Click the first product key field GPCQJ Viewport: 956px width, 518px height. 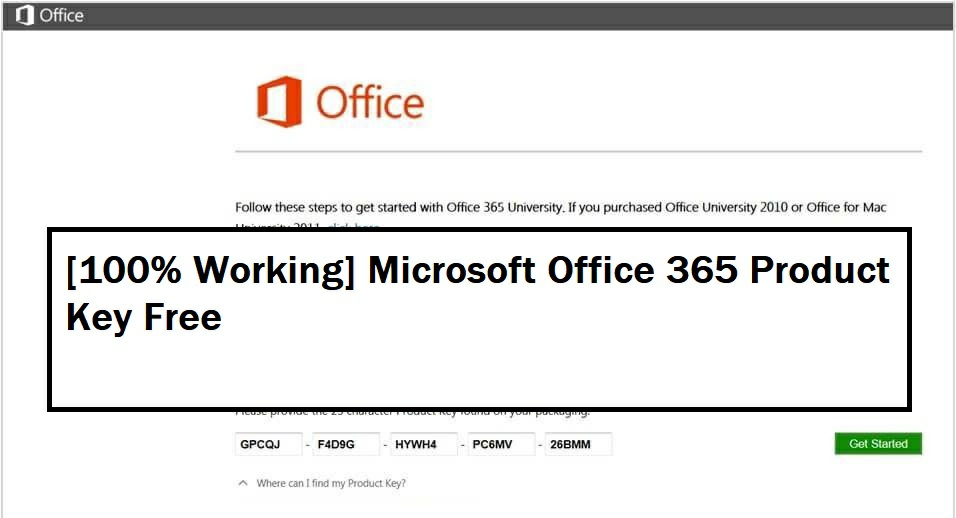(x=268, y=444)
